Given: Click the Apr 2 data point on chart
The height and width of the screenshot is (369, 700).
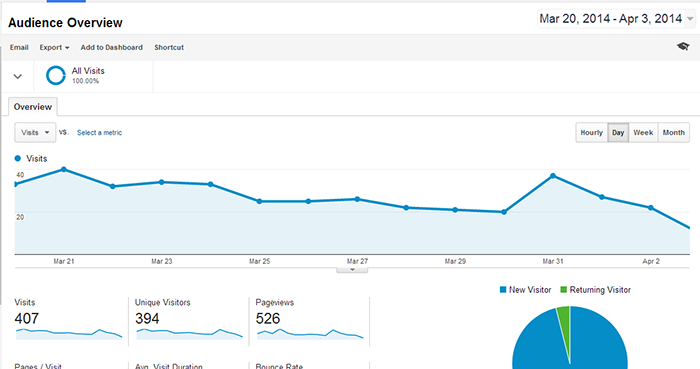Looking at the screenshot, I should (651, 208).
